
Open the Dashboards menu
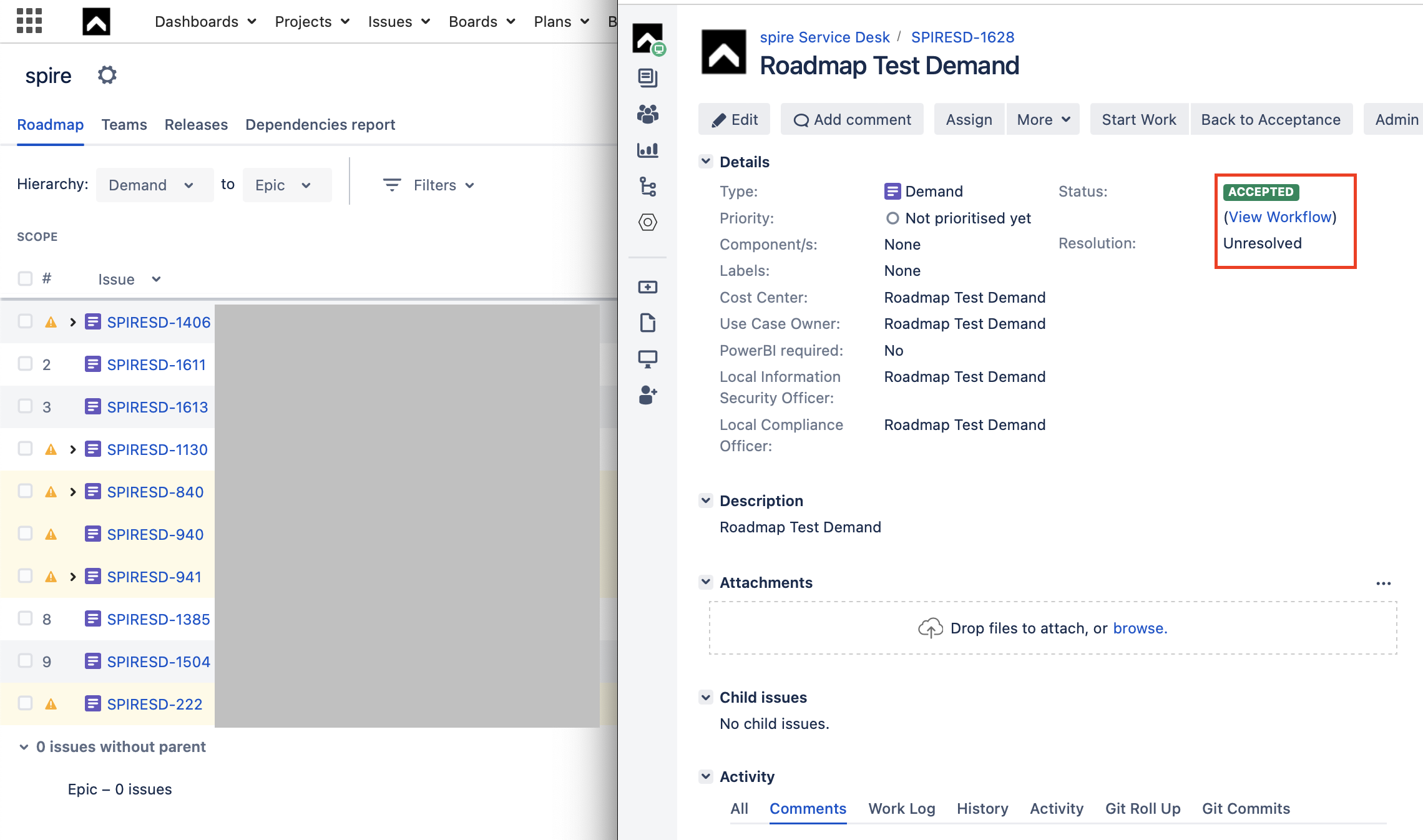205,21
